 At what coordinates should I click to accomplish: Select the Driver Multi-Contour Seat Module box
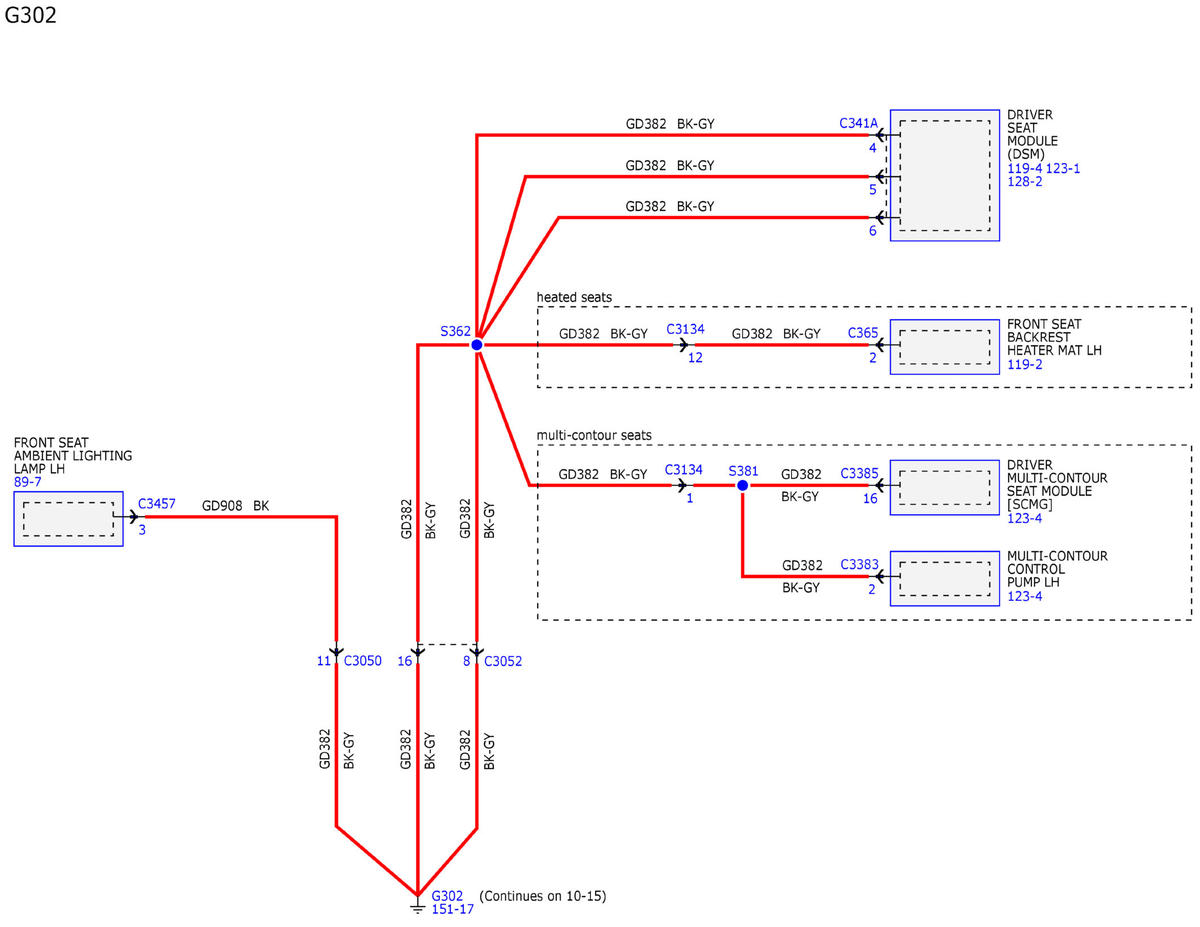pos(945,486)
